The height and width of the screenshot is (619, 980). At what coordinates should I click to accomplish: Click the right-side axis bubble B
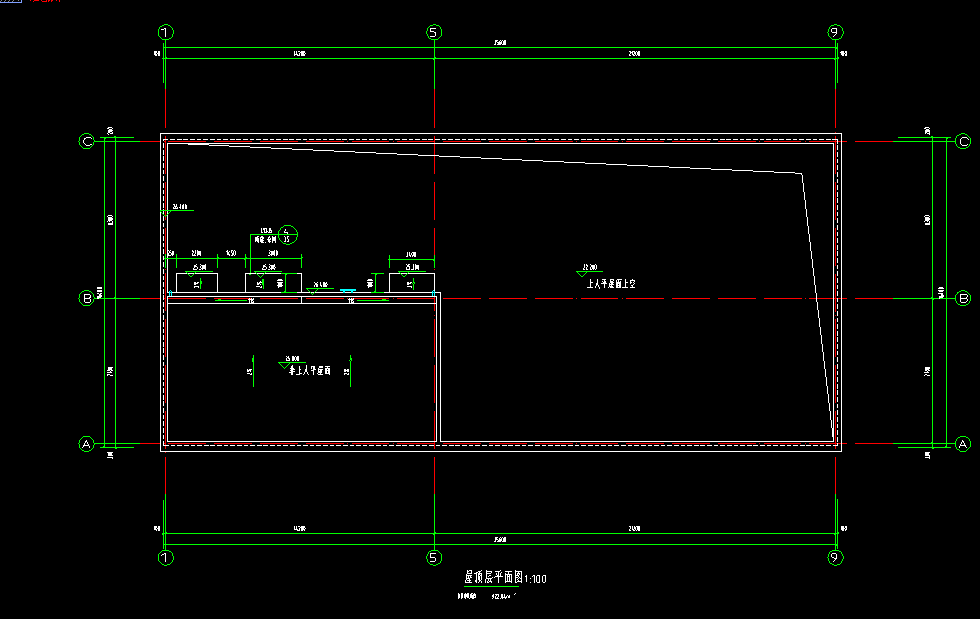pyautogui.click(x=963, y=298)
